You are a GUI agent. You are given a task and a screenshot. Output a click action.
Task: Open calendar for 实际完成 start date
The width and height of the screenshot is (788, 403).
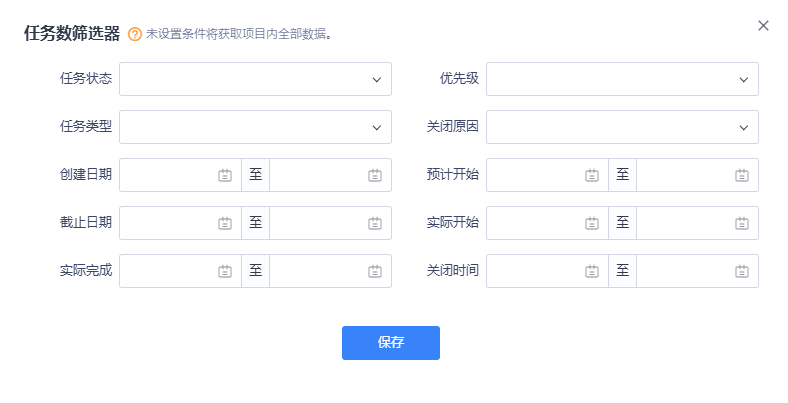(225, 271)
